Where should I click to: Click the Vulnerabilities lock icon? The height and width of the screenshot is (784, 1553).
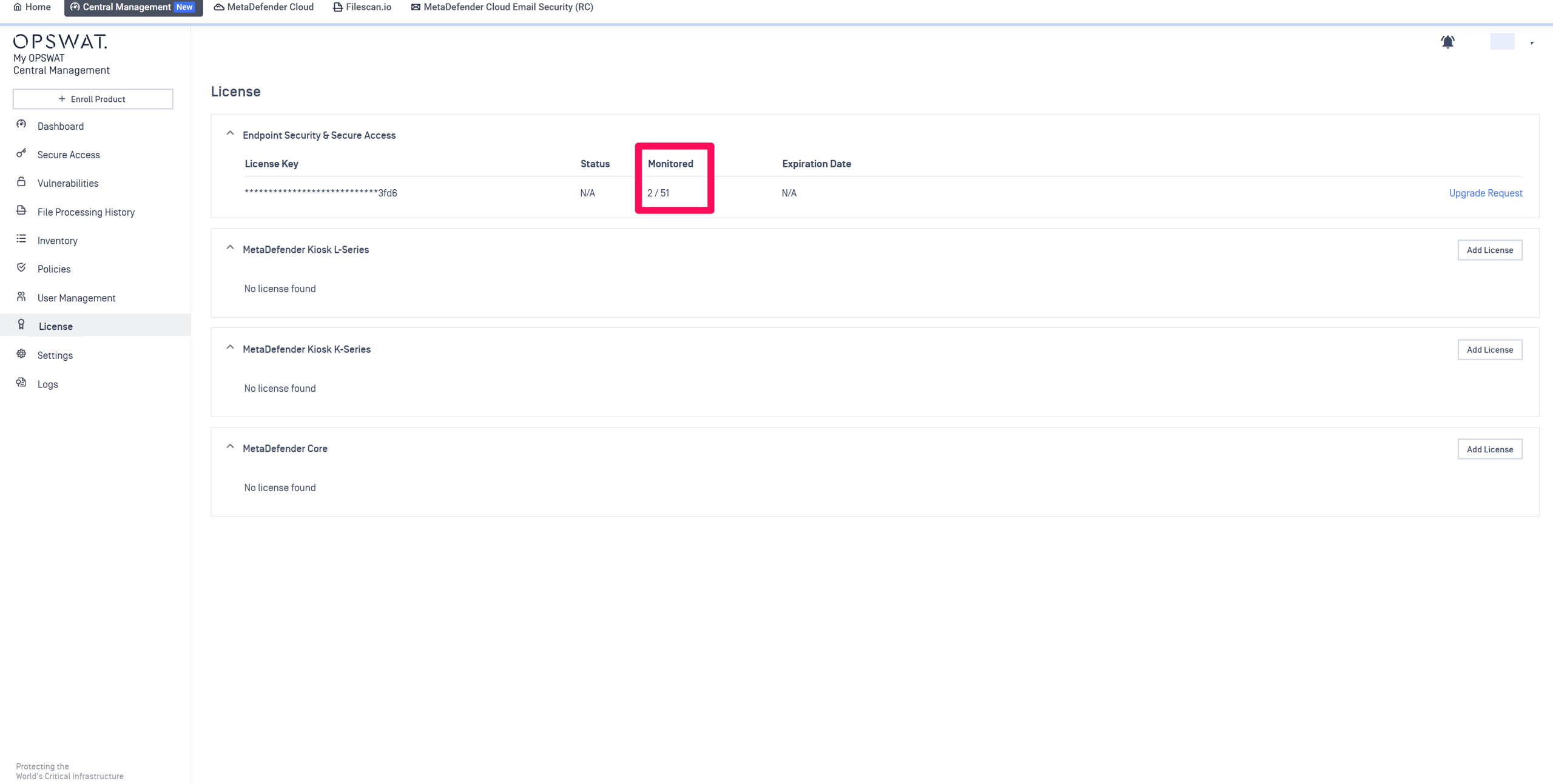click(x=21, y=182)
